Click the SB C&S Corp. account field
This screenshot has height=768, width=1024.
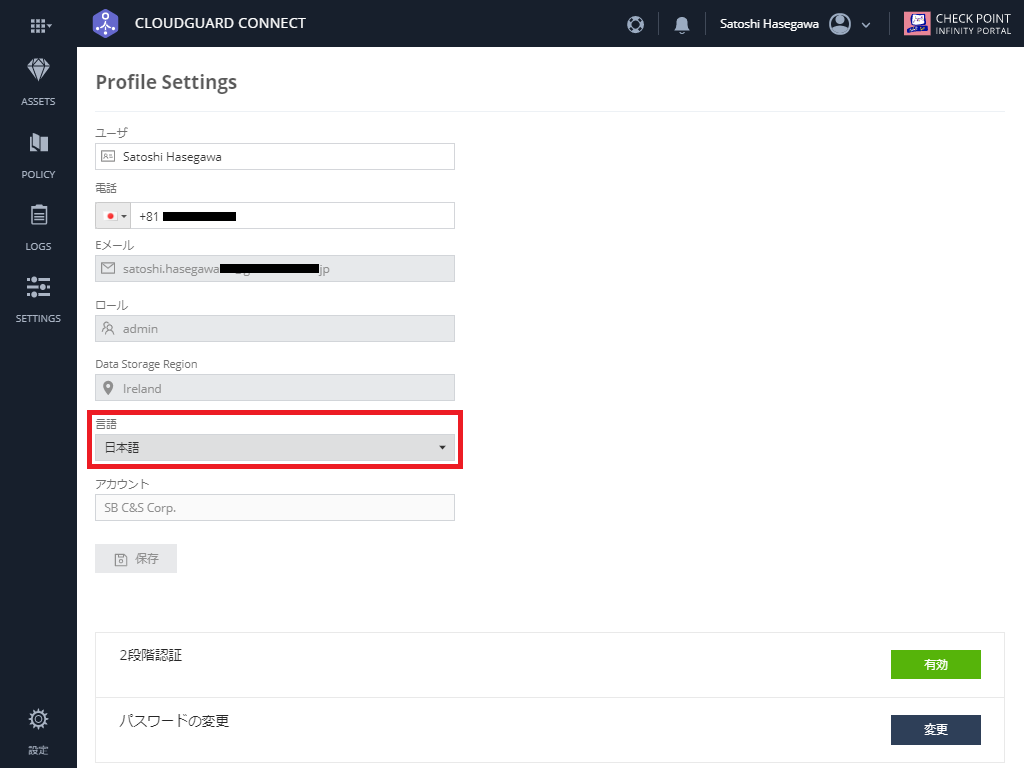tap(275, 507)
